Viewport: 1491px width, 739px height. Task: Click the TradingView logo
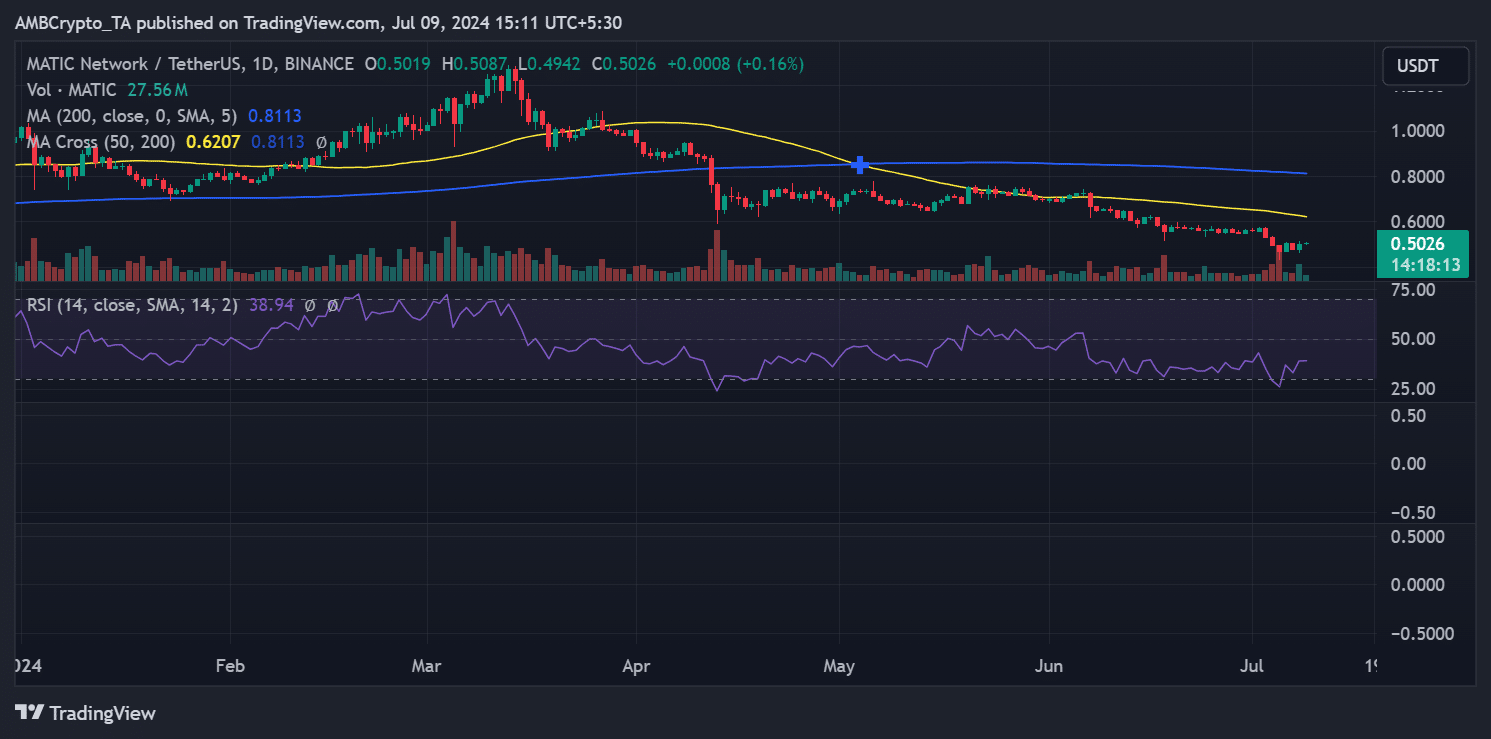(86, 713)
